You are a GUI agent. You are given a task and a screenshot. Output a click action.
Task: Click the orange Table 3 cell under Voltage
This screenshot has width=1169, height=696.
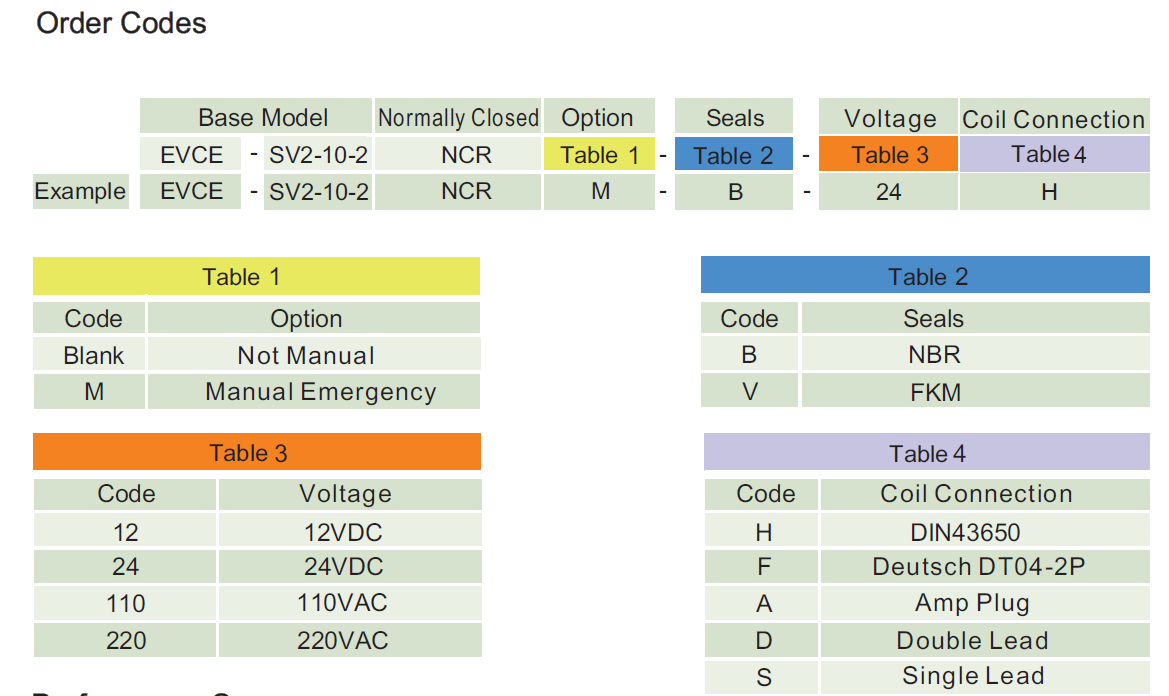(x=889, y=155)
